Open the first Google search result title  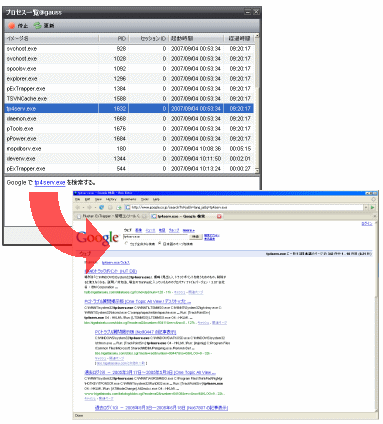(111, 271)
